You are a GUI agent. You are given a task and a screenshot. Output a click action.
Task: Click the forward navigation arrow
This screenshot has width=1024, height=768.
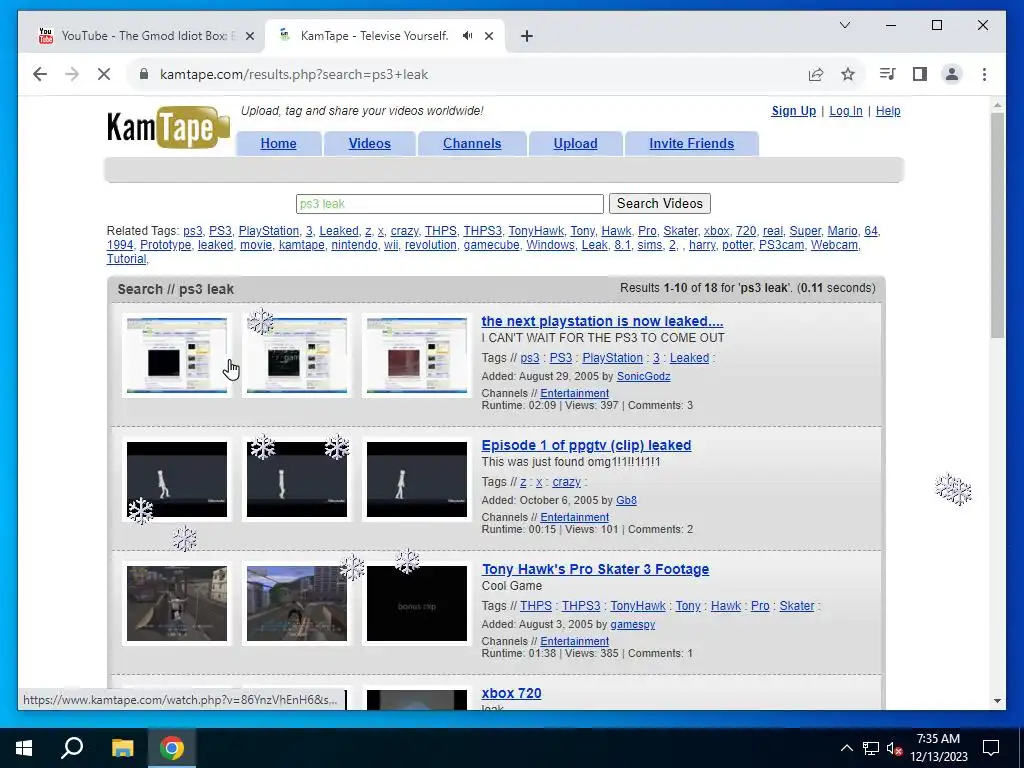click(72, 74)
